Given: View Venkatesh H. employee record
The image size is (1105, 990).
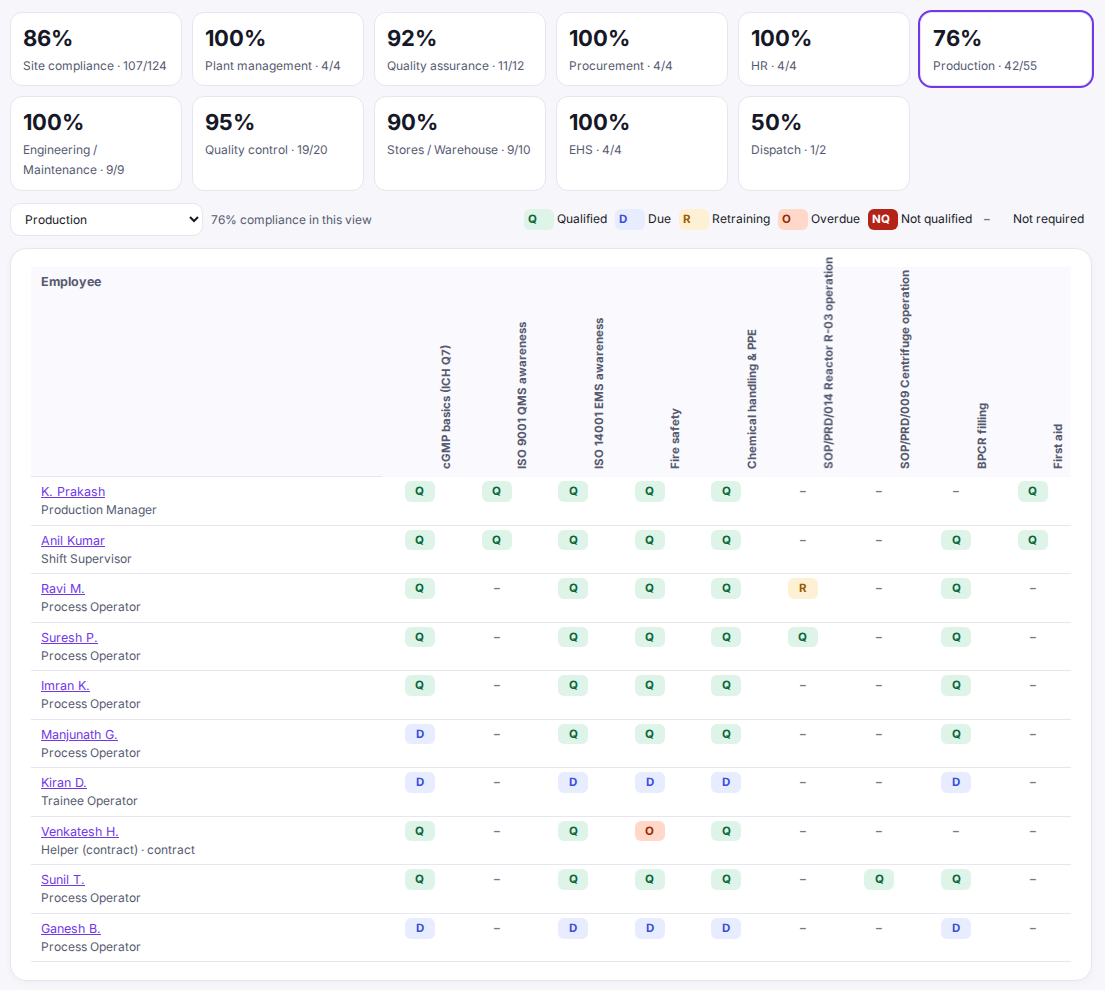Looking at the screenshot, I should [x=80, y=831].
